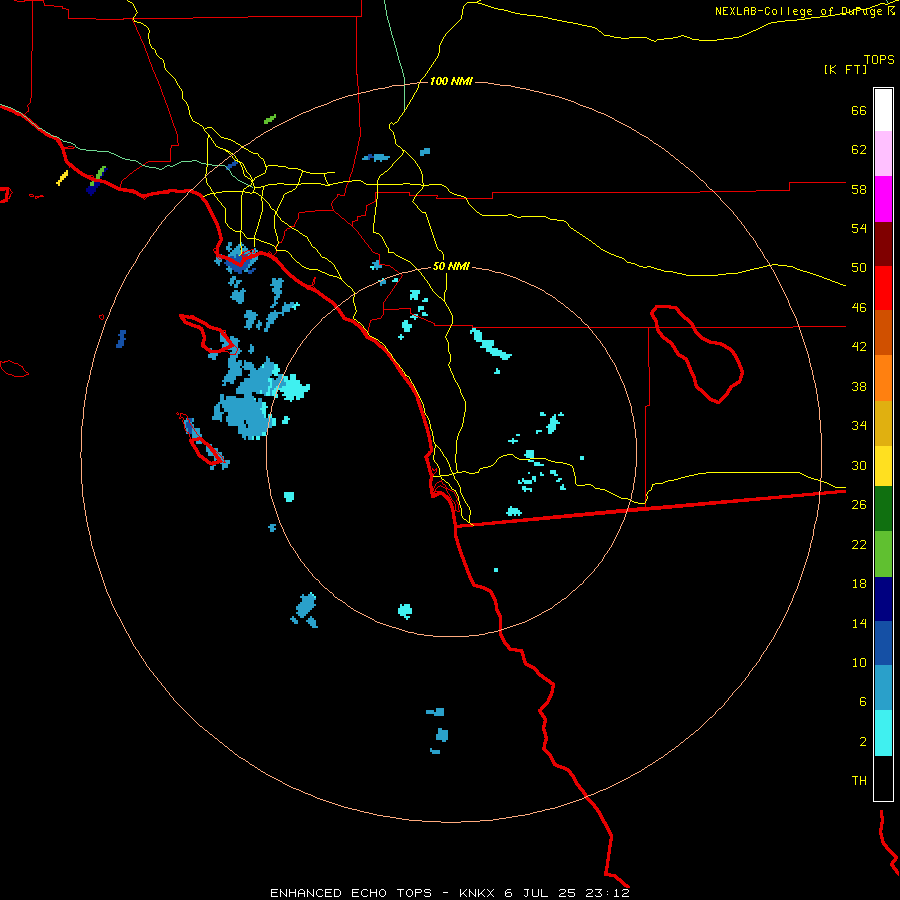Click the 'KNKX' radar site identifier
The height and width of the screenshot is (900, 900).
pos(476,893)
